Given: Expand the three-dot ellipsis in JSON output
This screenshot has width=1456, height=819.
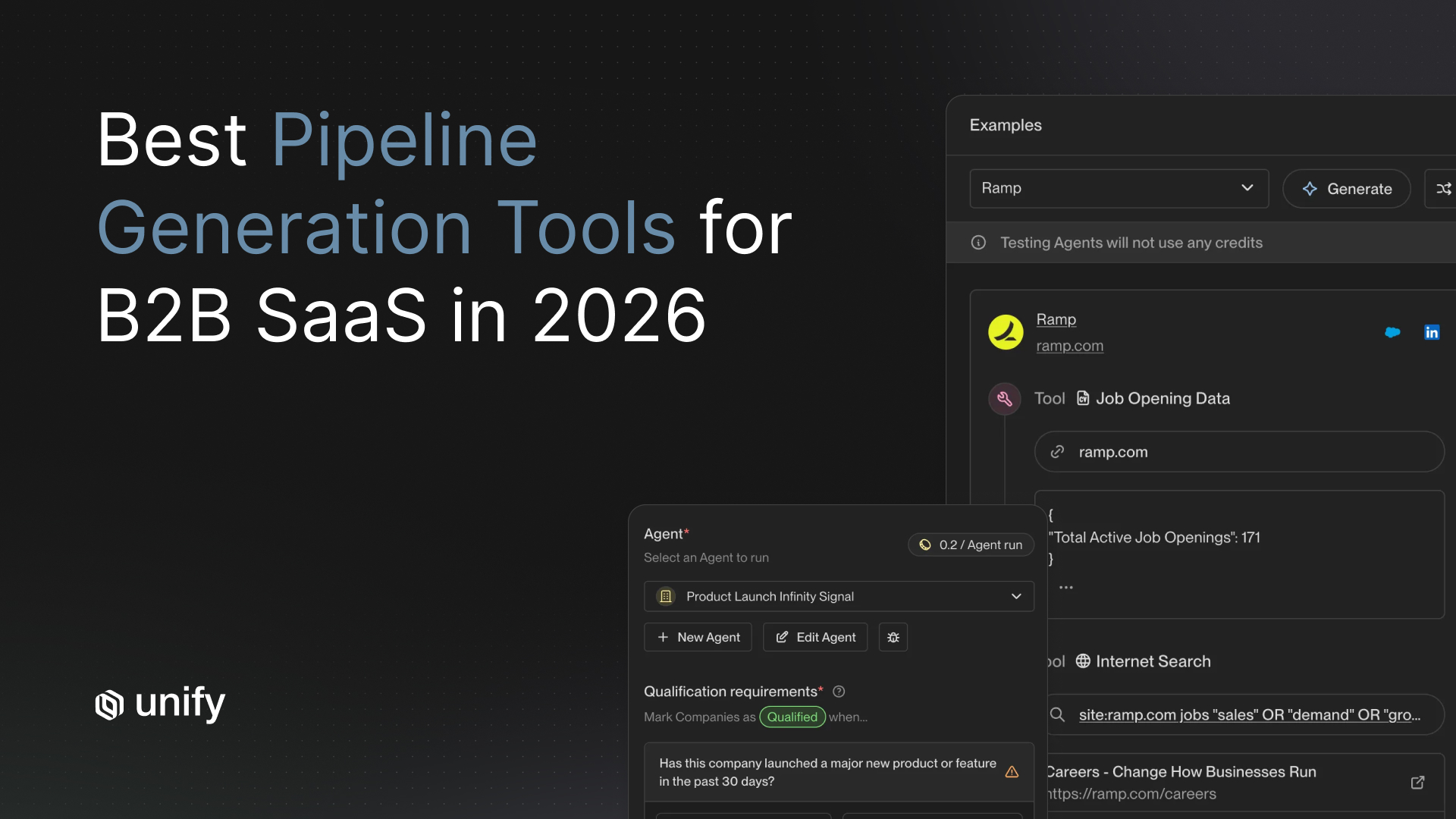Looking at the screenshot, I should point(1065,587).
